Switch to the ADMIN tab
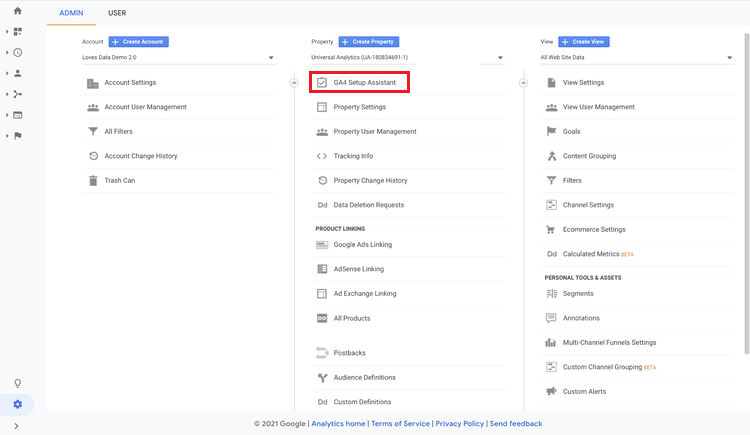Screen dimensions: 750x435 click(71, 13)
